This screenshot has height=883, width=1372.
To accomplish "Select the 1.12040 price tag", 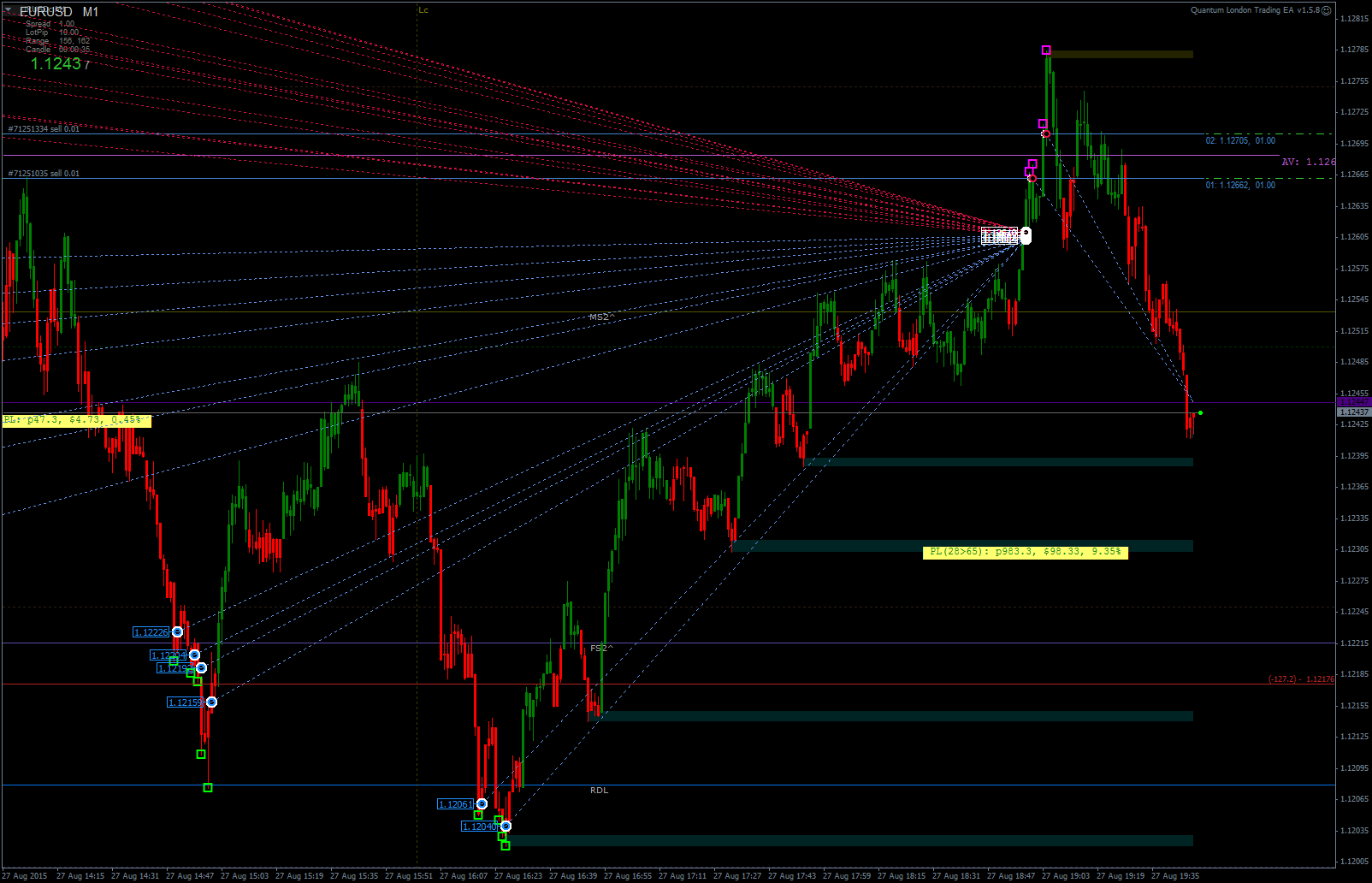I will coord(480,827).
